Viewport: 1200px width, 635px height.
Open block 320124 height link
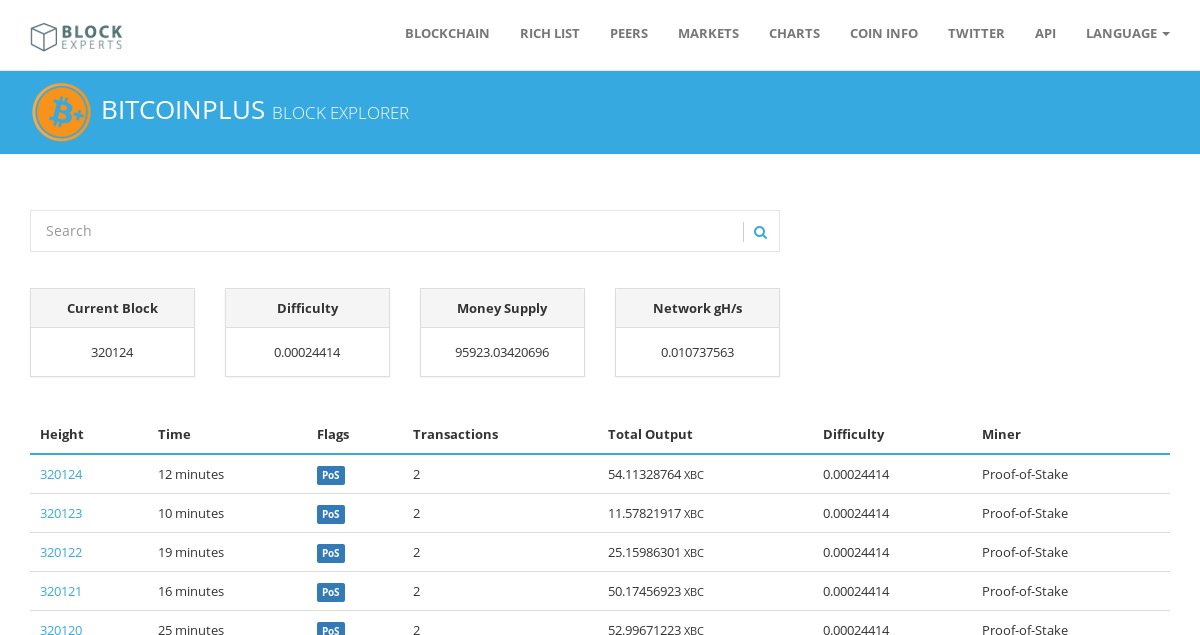pos(61,474)
